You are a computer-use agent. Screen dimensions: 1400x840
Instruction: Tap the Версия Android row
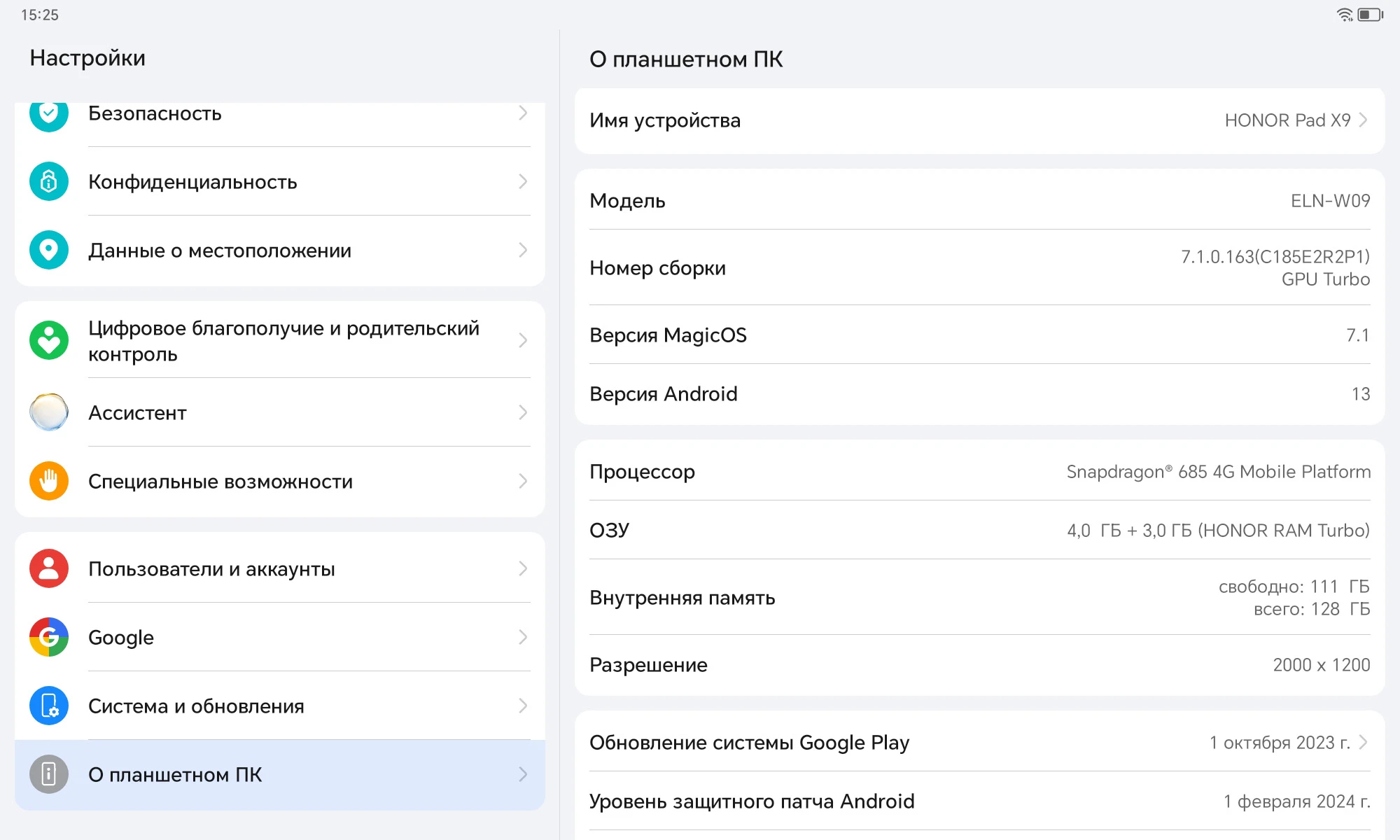pos(979,393)
